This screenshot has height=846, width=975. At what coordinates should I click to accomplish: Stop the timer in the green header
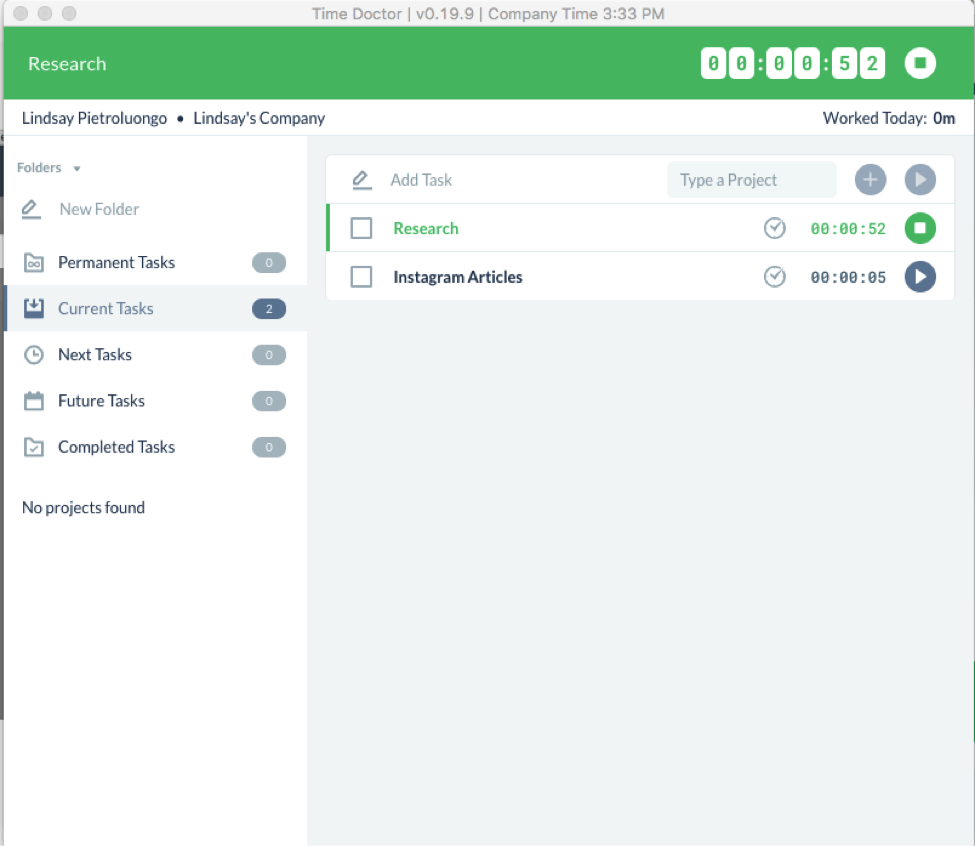click(x=920, y=63)
